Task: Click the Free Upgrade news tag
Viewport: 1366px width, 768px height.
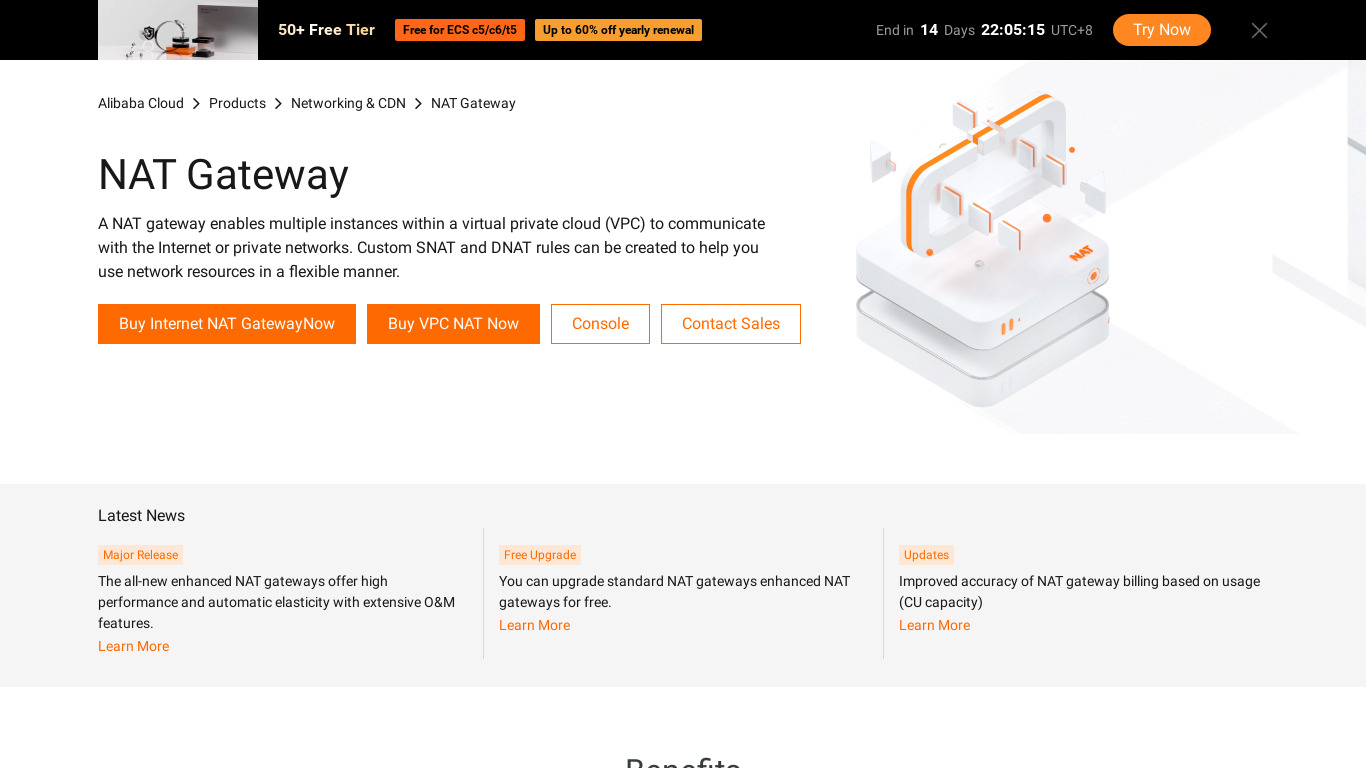Action: click(540, 555)
